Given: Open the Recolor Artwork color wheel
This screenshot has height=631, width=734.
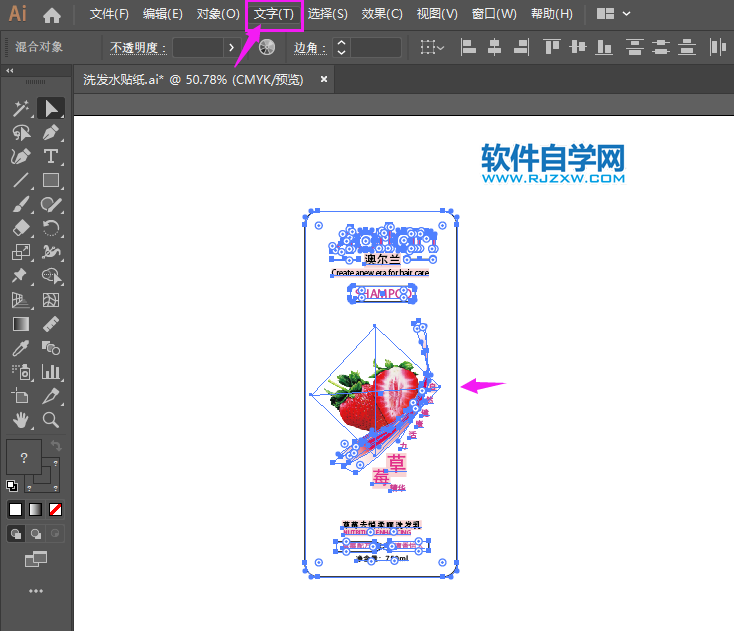Looking at the screenshot, I should coord(267,47).
